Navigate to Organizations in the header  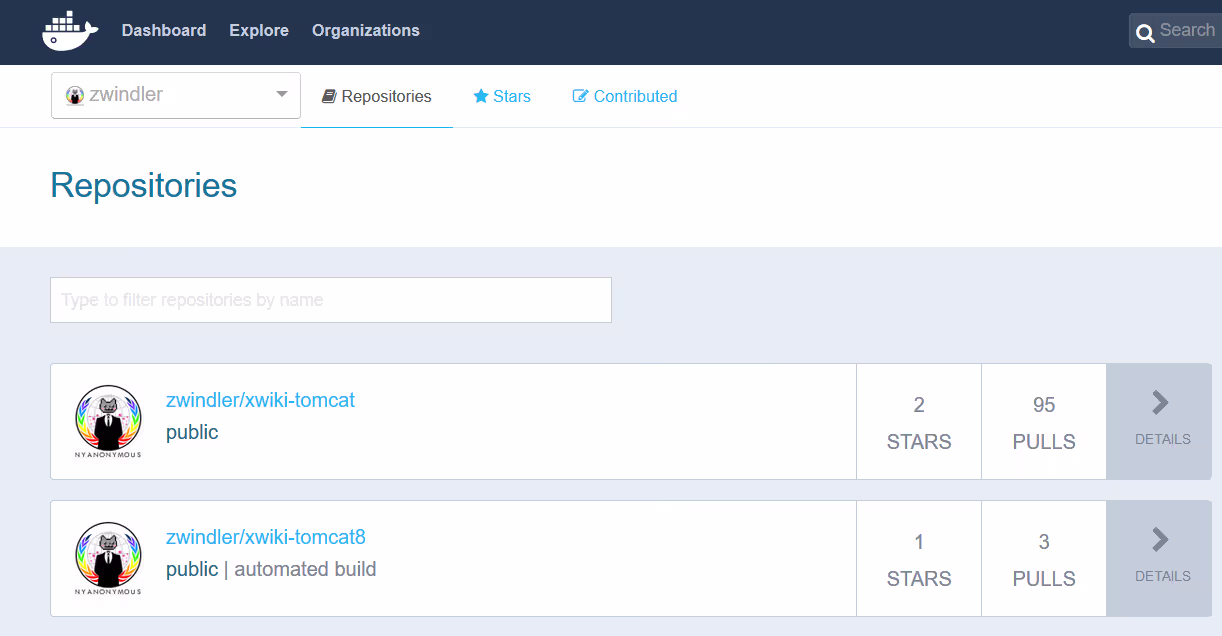[x=366, y=31]
